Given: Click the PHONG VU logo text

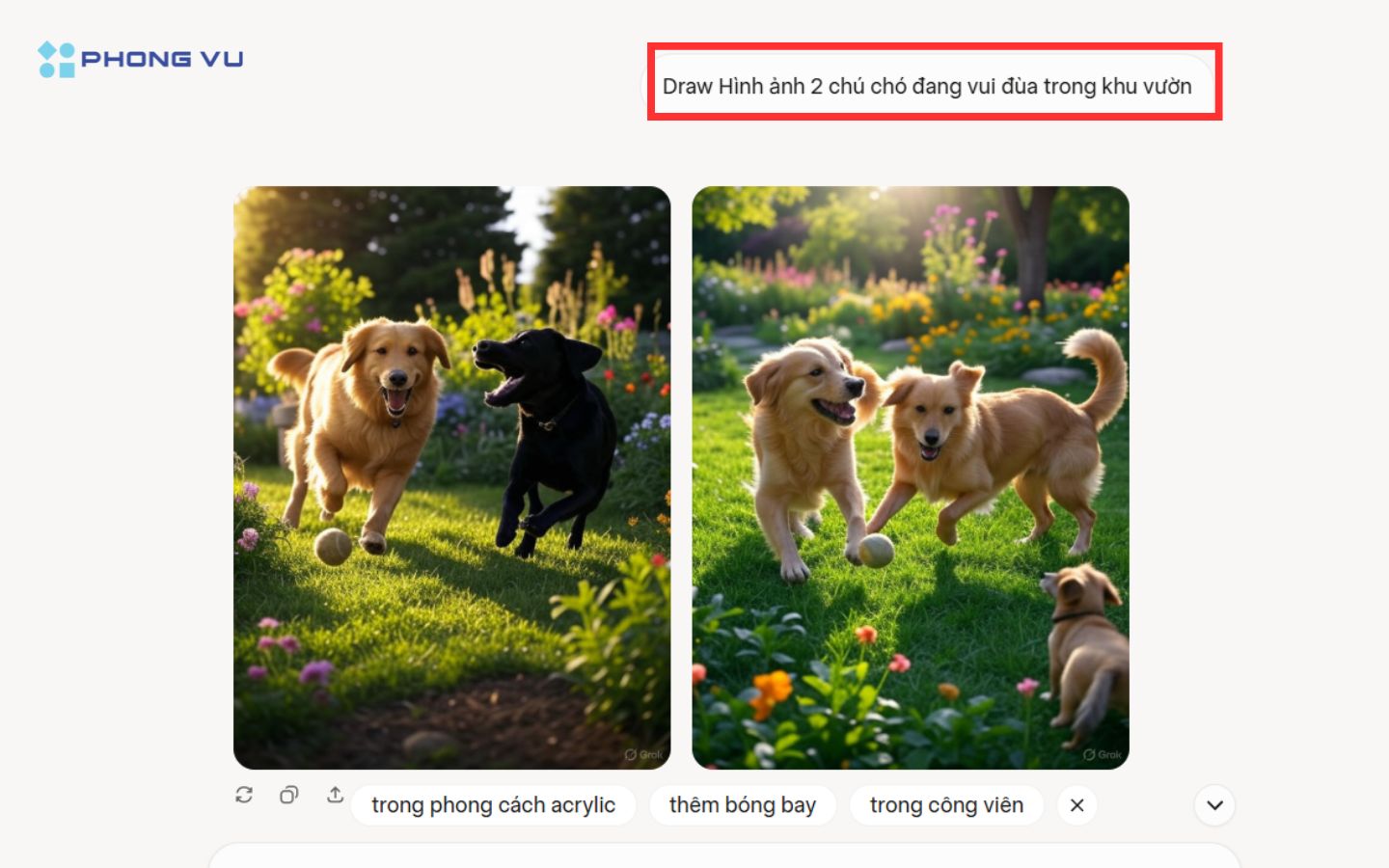Looking at the screenshot, I should point(162,60).
